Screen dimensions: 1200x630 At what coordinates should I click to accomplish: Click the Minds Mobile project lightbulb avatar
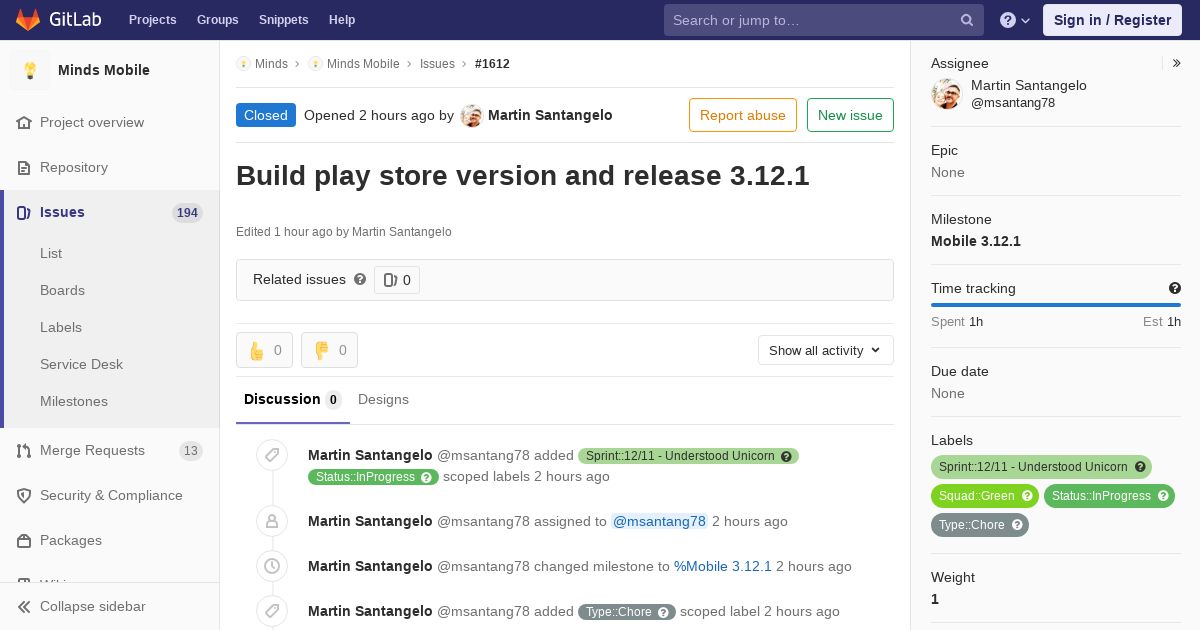pyautogui.click(x=30, y=70)
